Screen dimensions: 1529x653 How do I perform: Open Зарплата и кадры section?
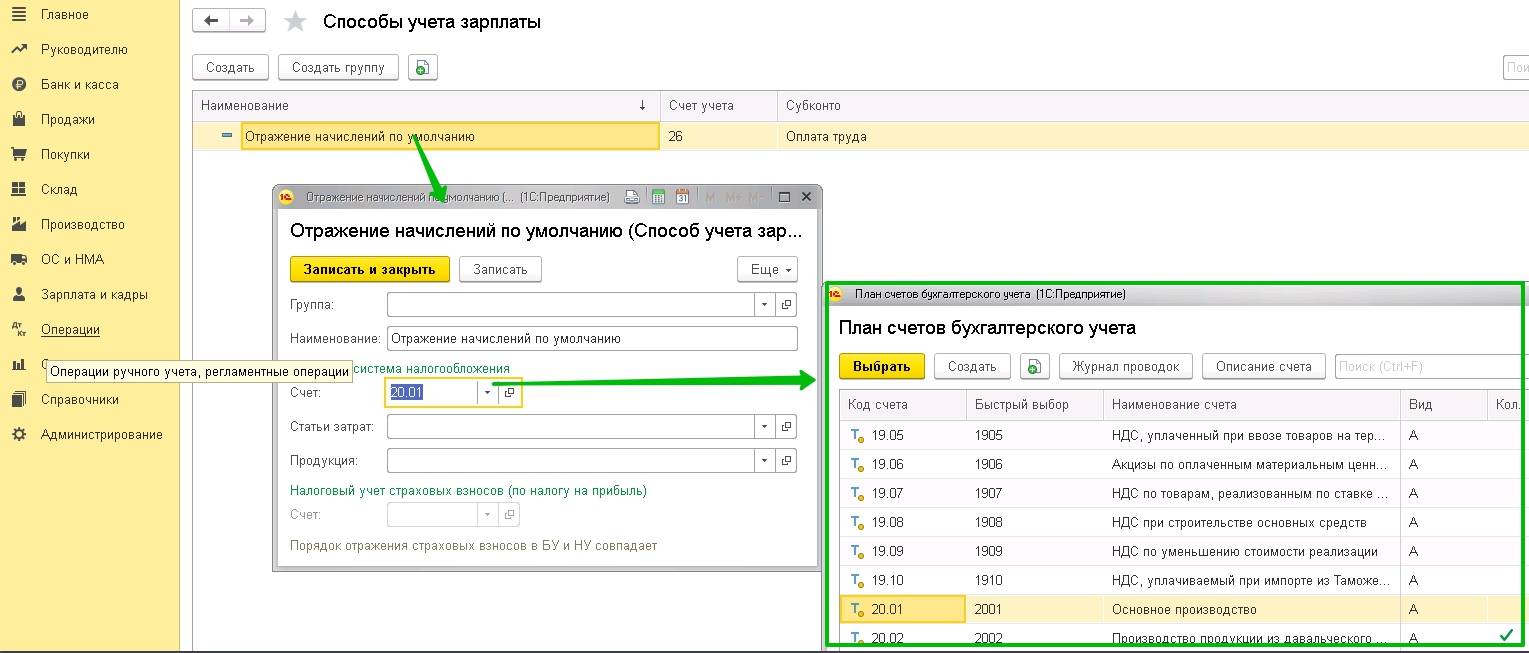point(94,294)
